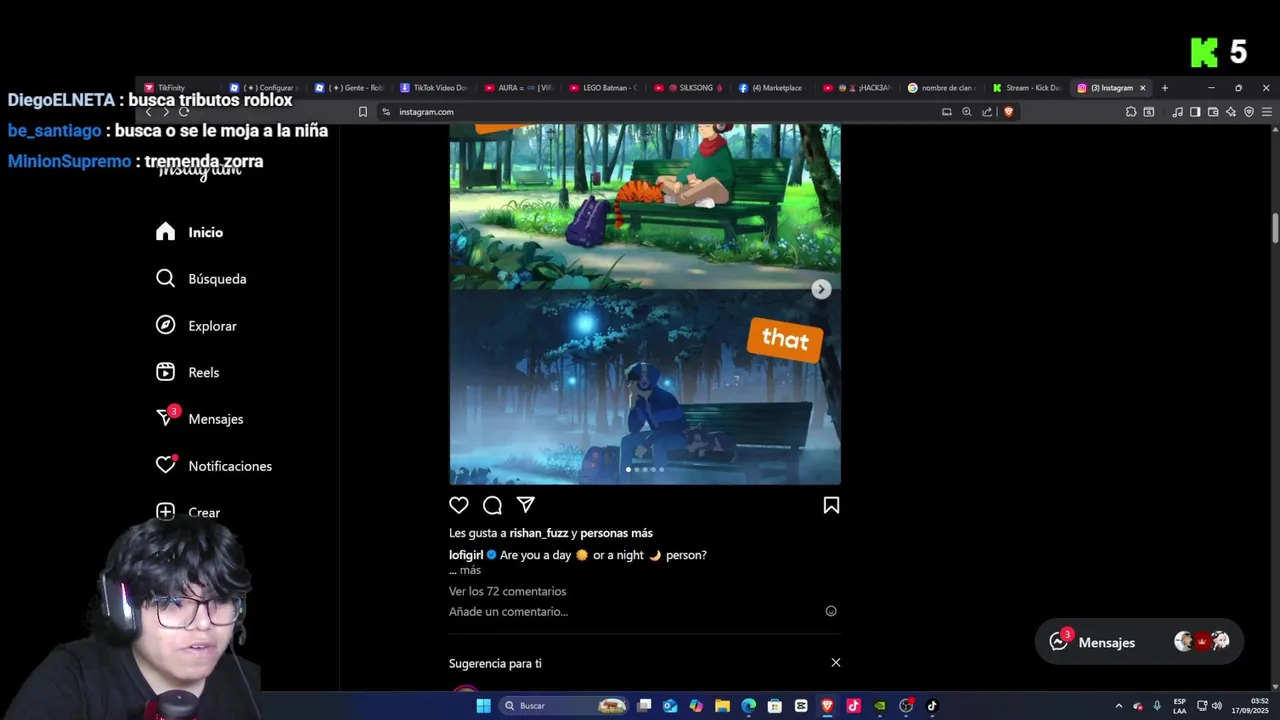Open emoji picker in comment field
The image size is (1280, 720).
click(831, 611)
